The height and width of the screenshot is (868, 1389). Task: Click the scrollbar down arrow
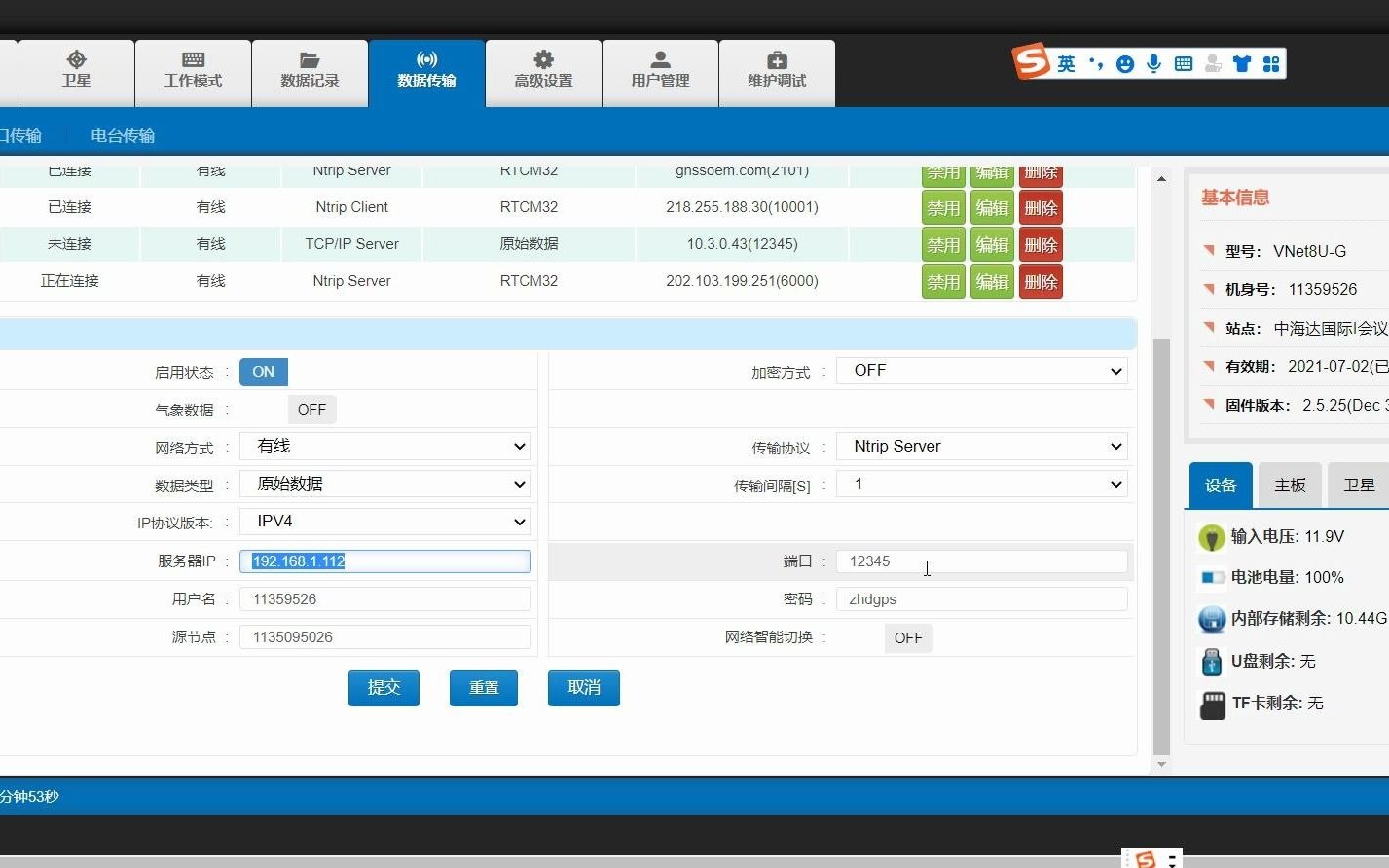pos(1161,765)
